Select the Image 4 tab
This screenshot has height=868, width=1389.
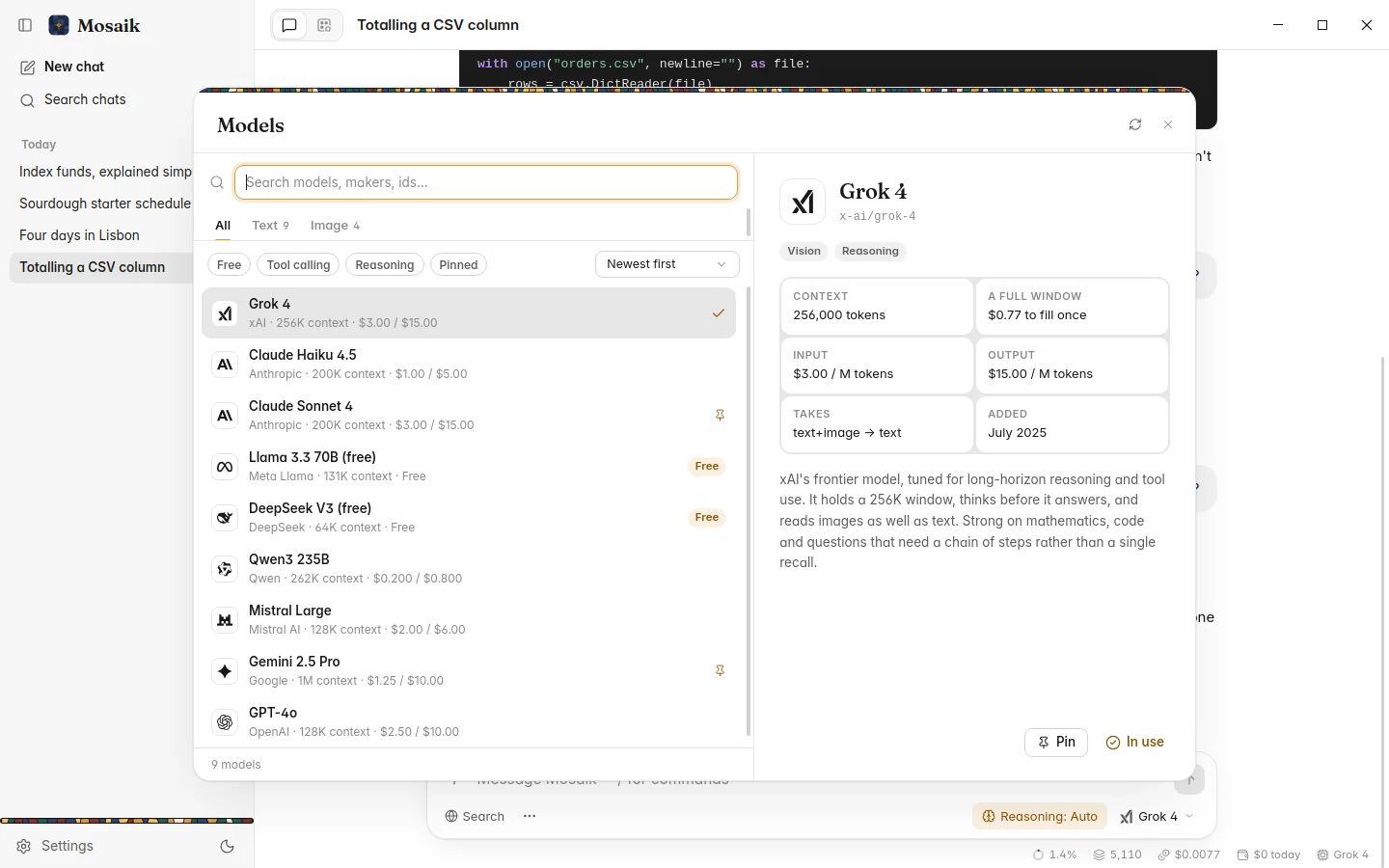point(335,226)
